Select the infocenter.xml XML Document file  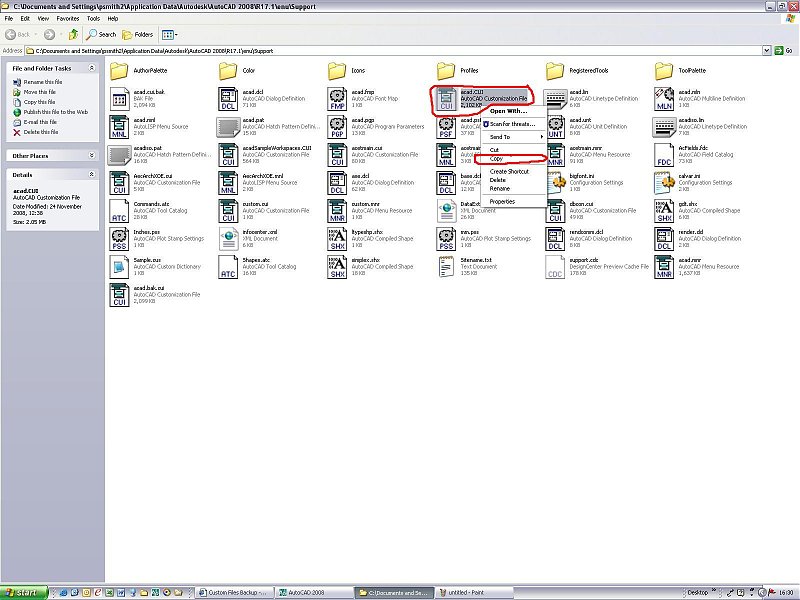(248, 239)
